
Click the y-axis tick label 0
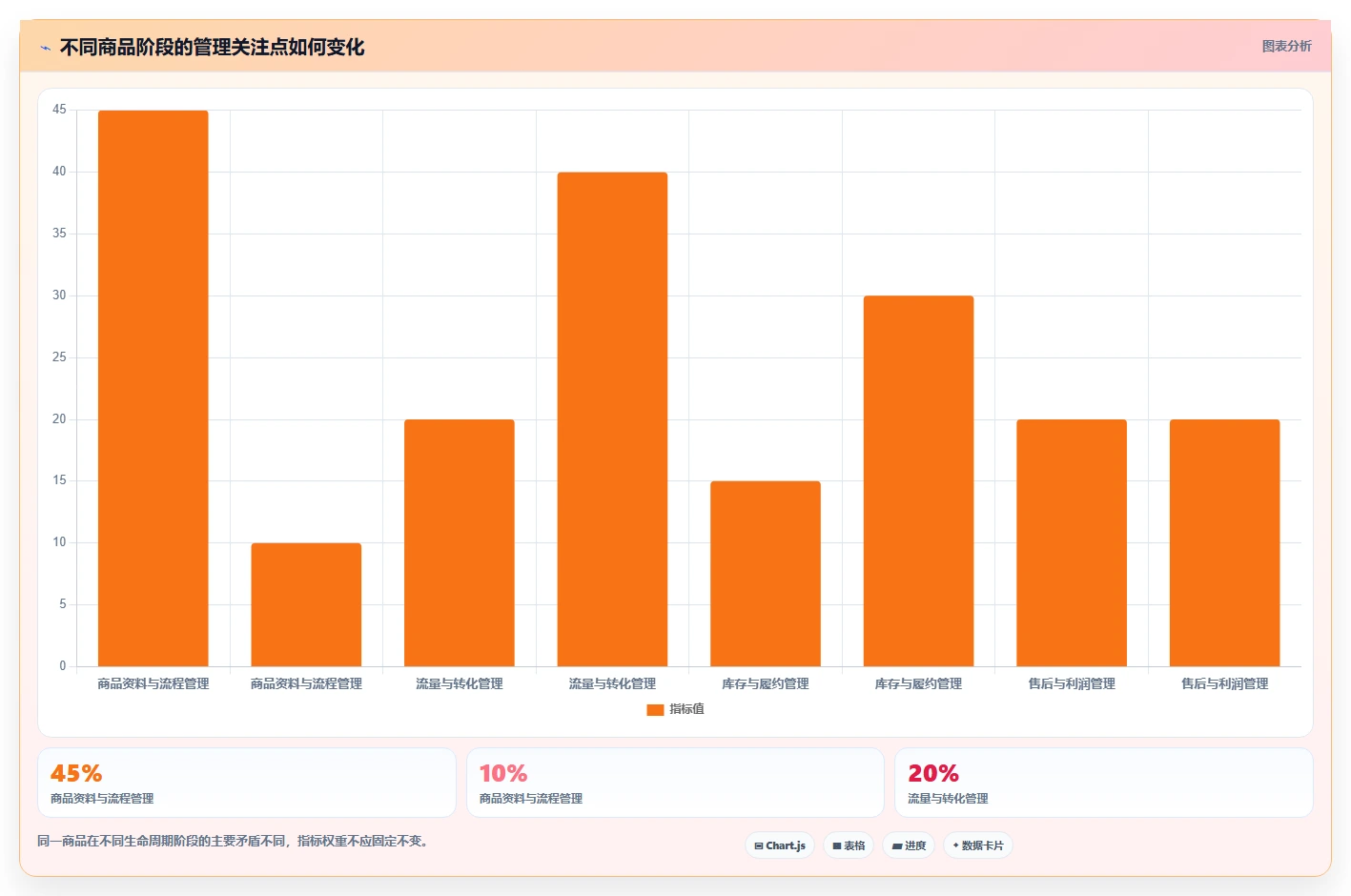coord(63,666)
